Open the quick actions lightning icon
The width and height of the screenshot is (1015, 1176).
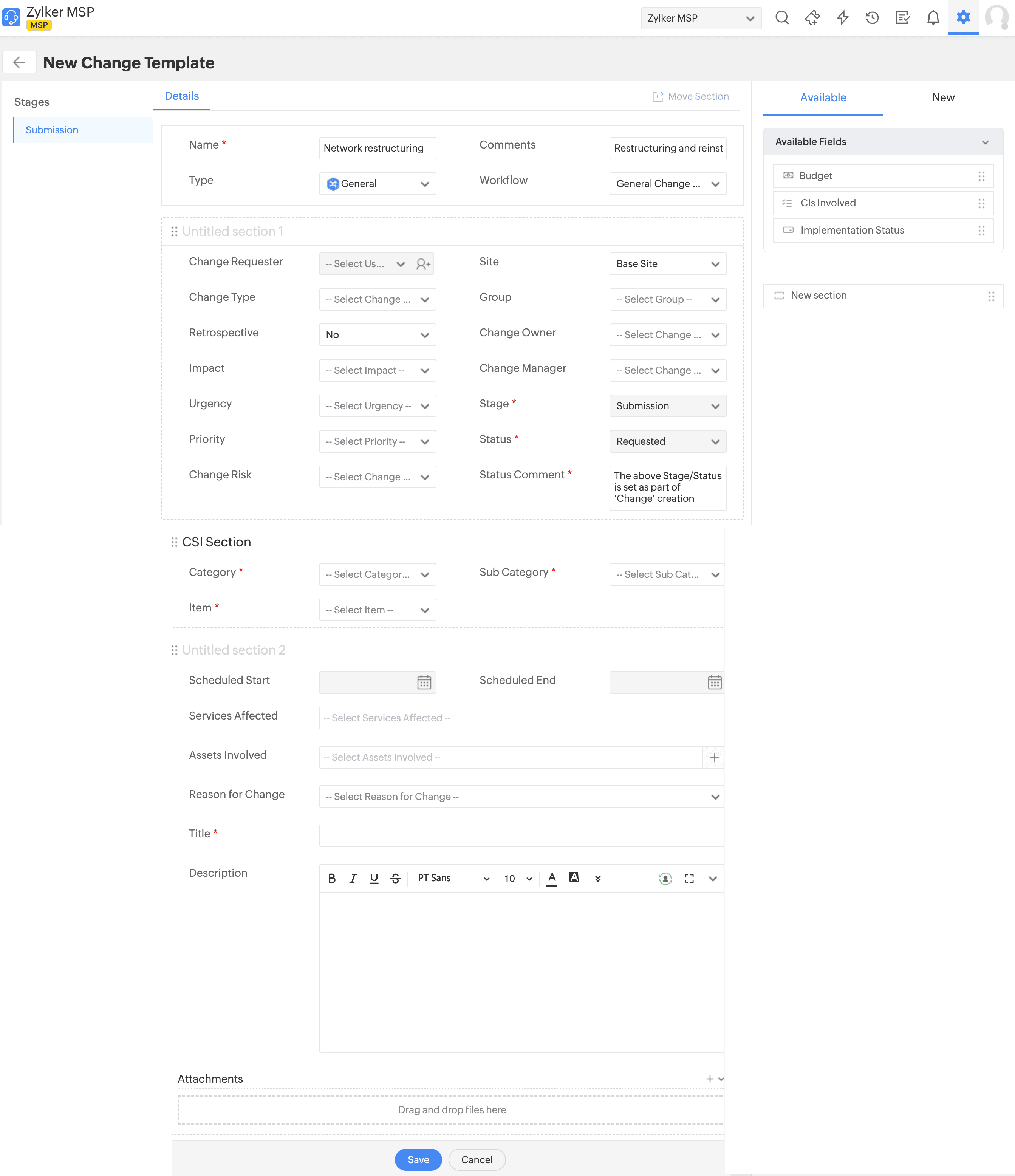pos(842,18)
